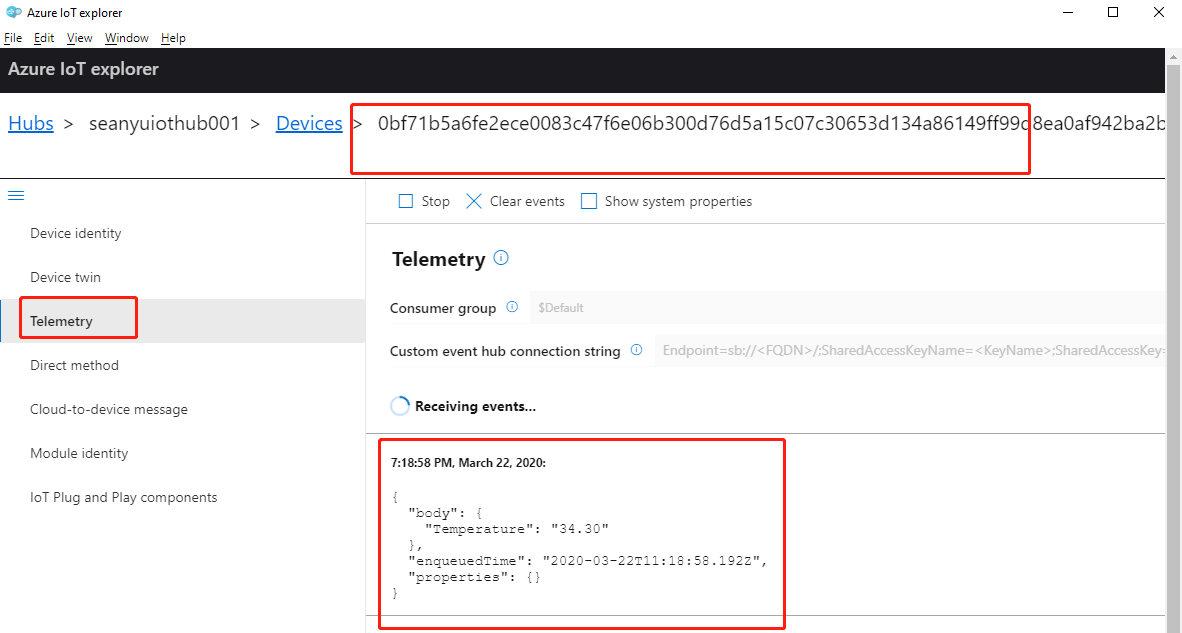Click the seanyuiothub001 breadcrumb text

coord(164,123)
